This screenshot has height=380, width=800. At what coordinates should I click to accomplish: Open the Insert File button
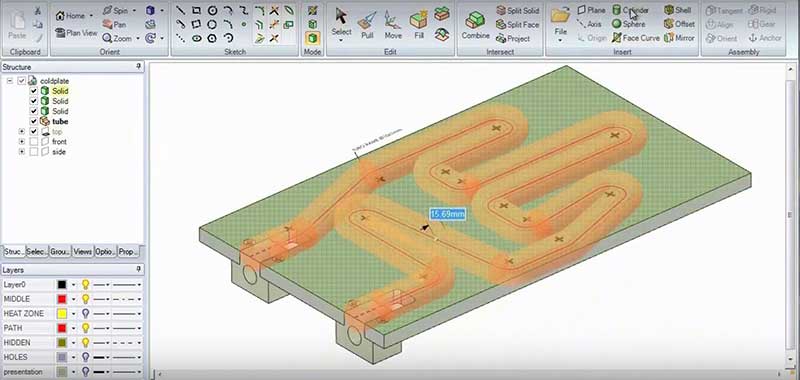click(x=560, y=21)
